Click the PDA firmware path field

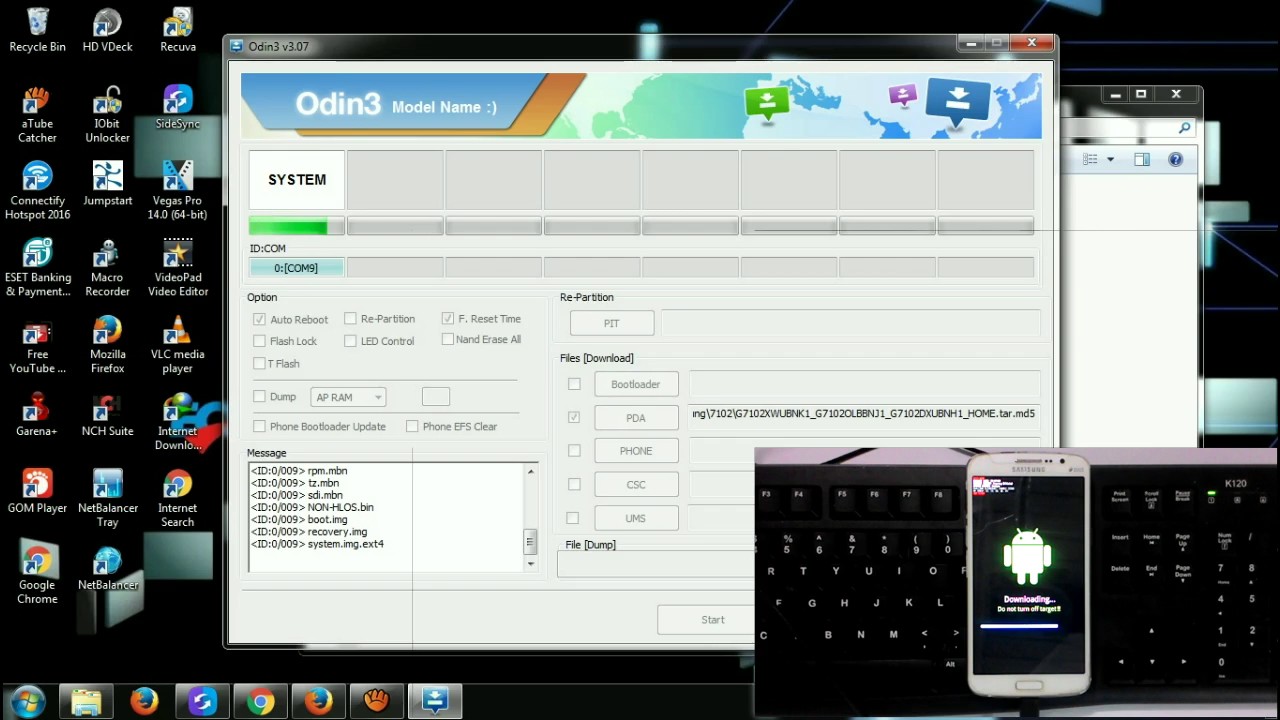[865, 415]
